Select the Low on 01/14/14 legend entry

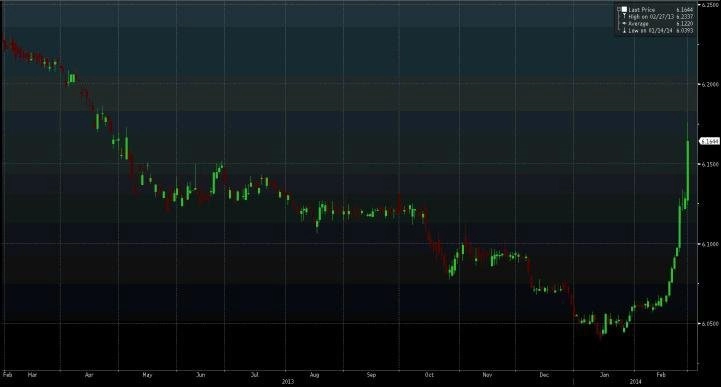click(650, 30)
